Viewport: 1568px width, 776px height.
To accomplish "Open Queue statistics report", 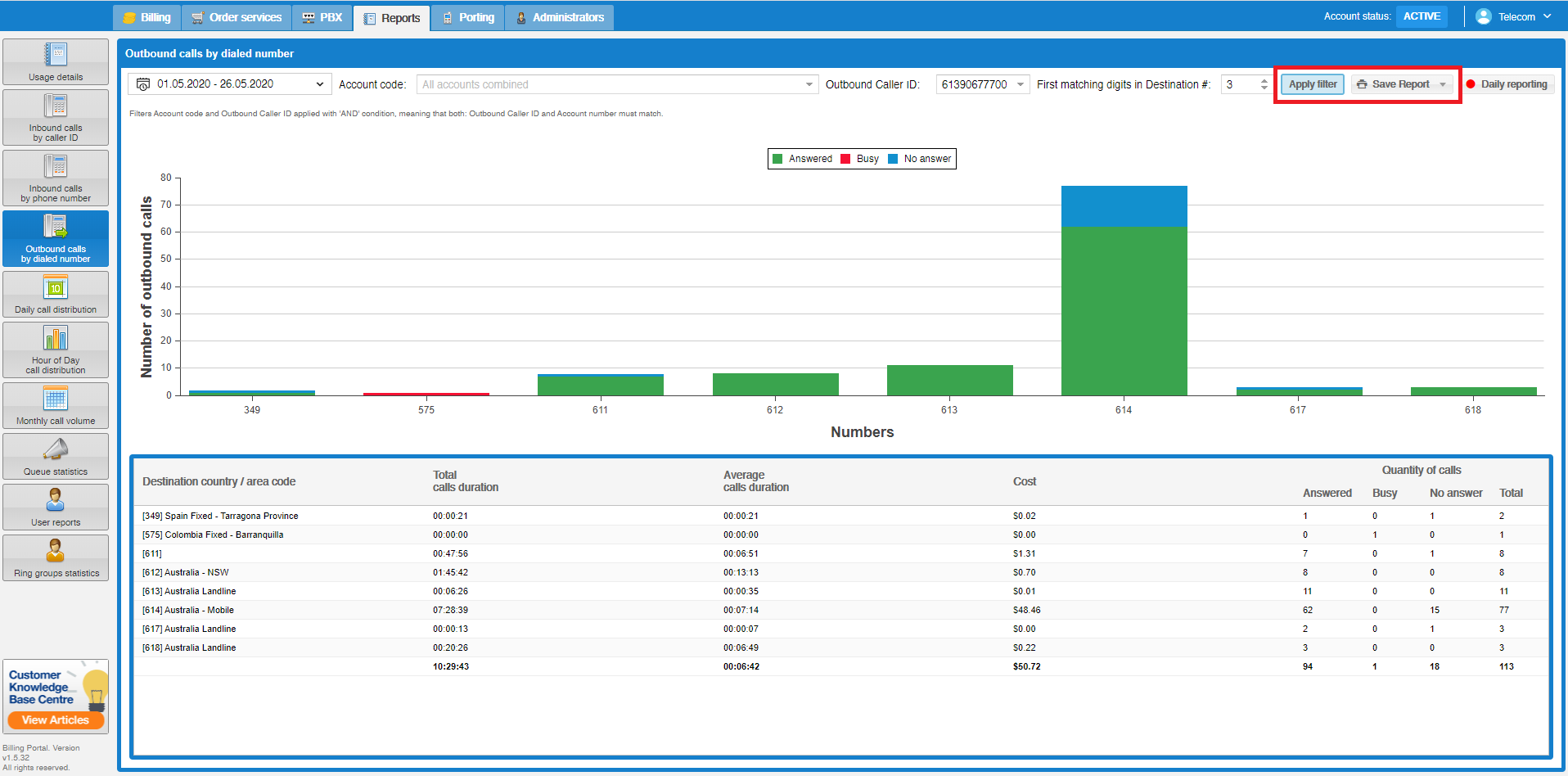I will click(x=56, y=456).
